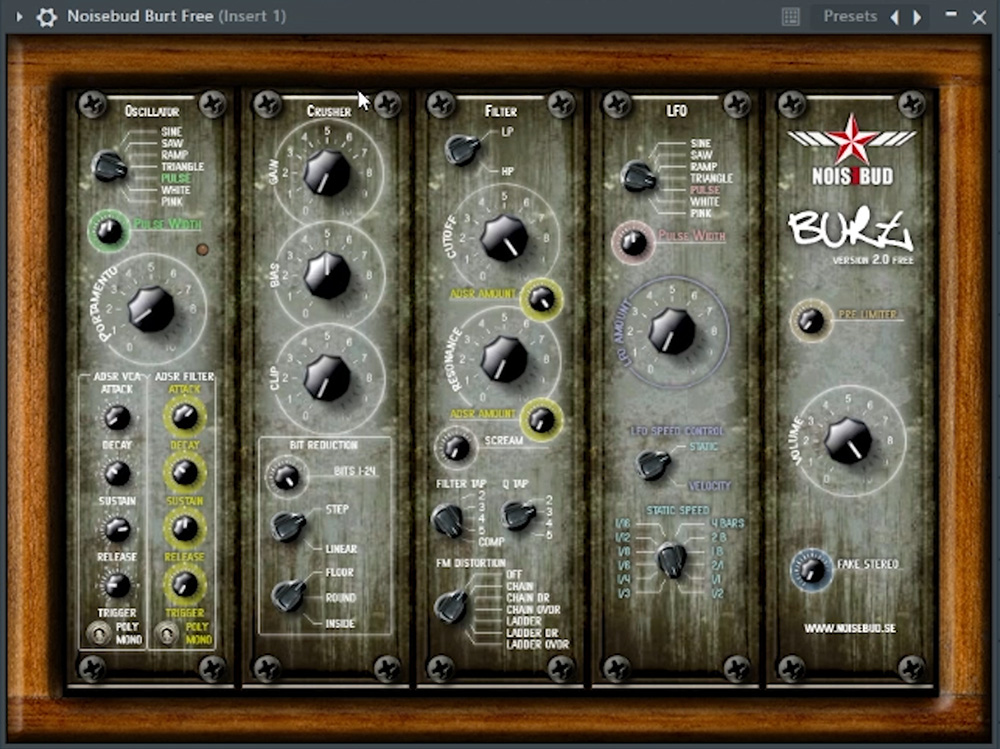Viewport: 1000px width, 749px height.
Task: Click the LFO Amount knob
Action: click(x=671, y=331)
